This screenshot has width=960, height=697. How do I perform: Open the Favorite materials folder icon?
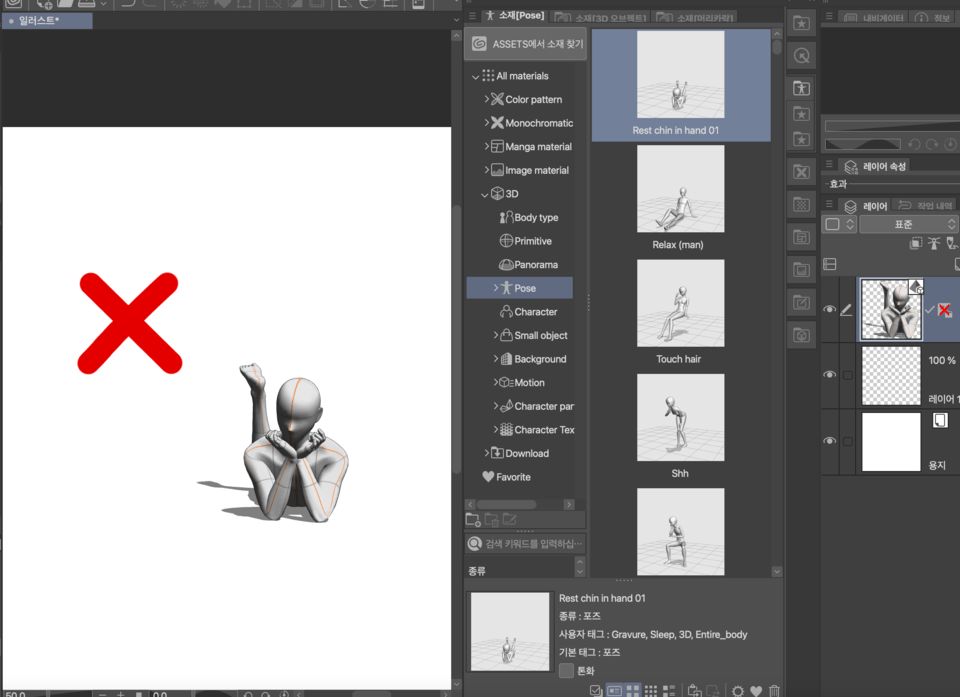(487, 477)
